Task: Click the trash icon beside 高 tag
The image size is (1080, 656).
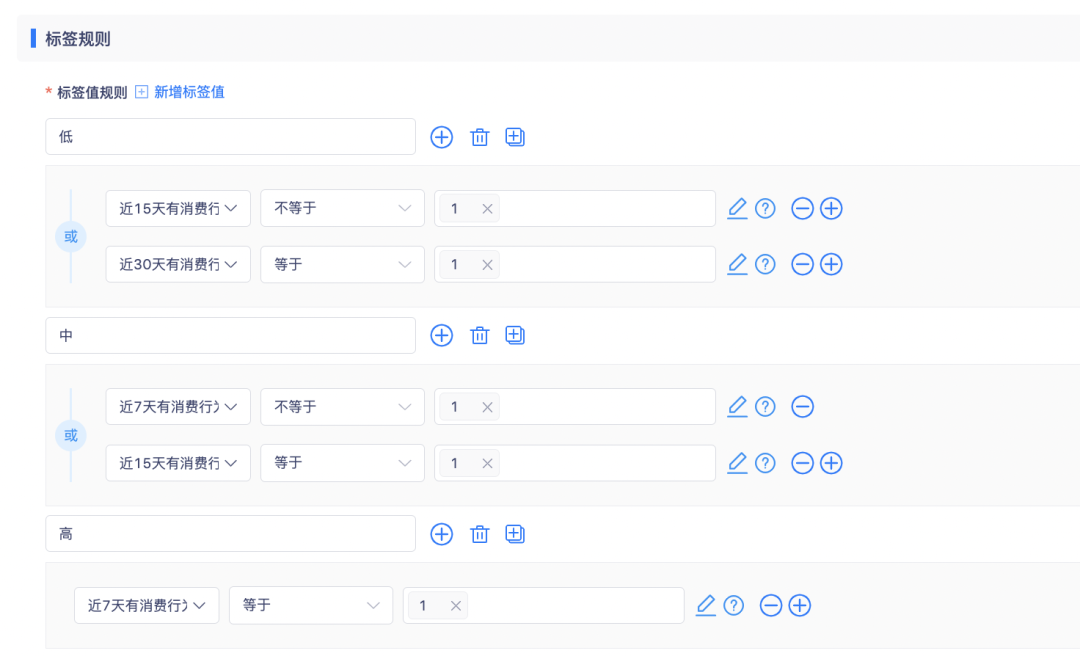Action: point(479,534)
